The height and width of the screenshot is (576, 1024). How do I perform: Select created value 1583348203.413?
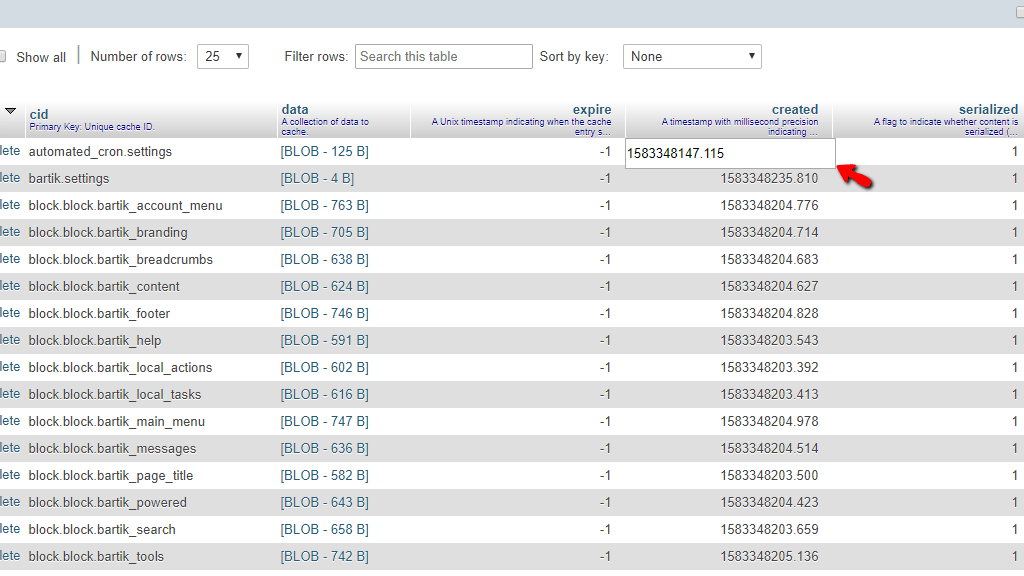pos(769,394)
